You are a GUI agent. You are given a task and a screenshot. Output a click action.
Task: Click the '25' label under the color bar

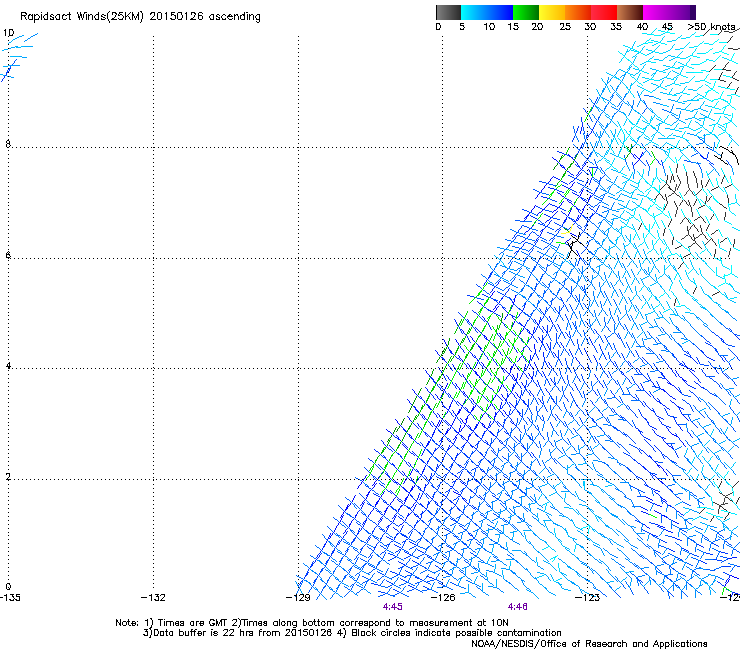tap(565, 27)
